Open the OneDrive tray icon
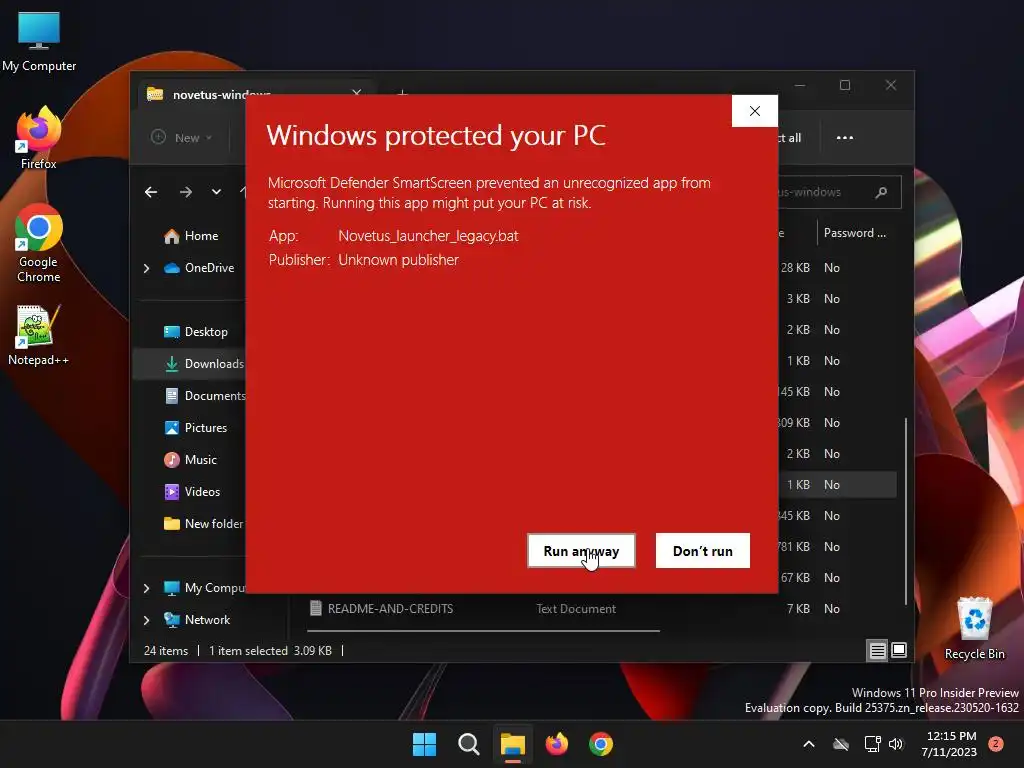The image size is (1024, 768). 841,744
